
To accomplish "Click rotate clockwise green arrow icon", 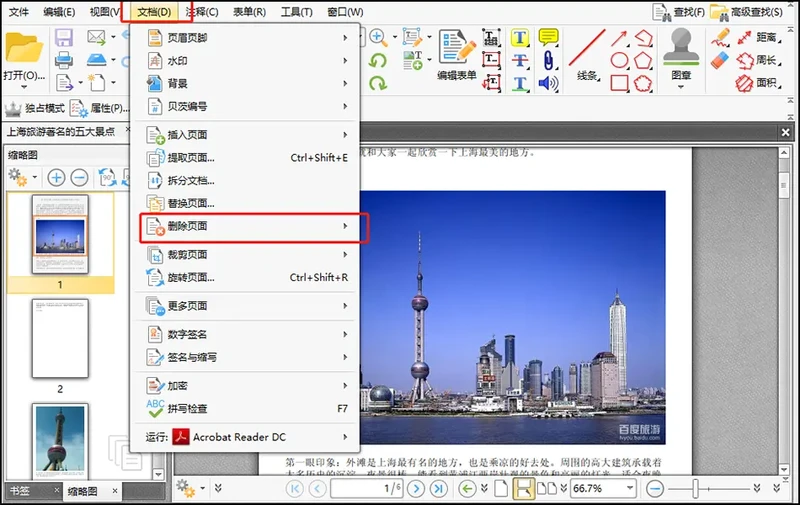I will [x=378, y=83].
